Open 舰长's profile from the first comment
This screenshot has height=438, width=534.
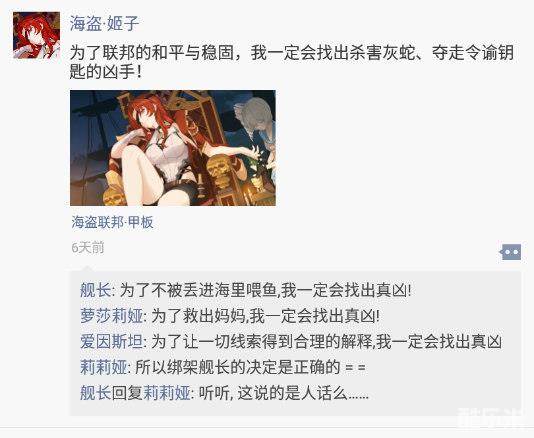95,291
